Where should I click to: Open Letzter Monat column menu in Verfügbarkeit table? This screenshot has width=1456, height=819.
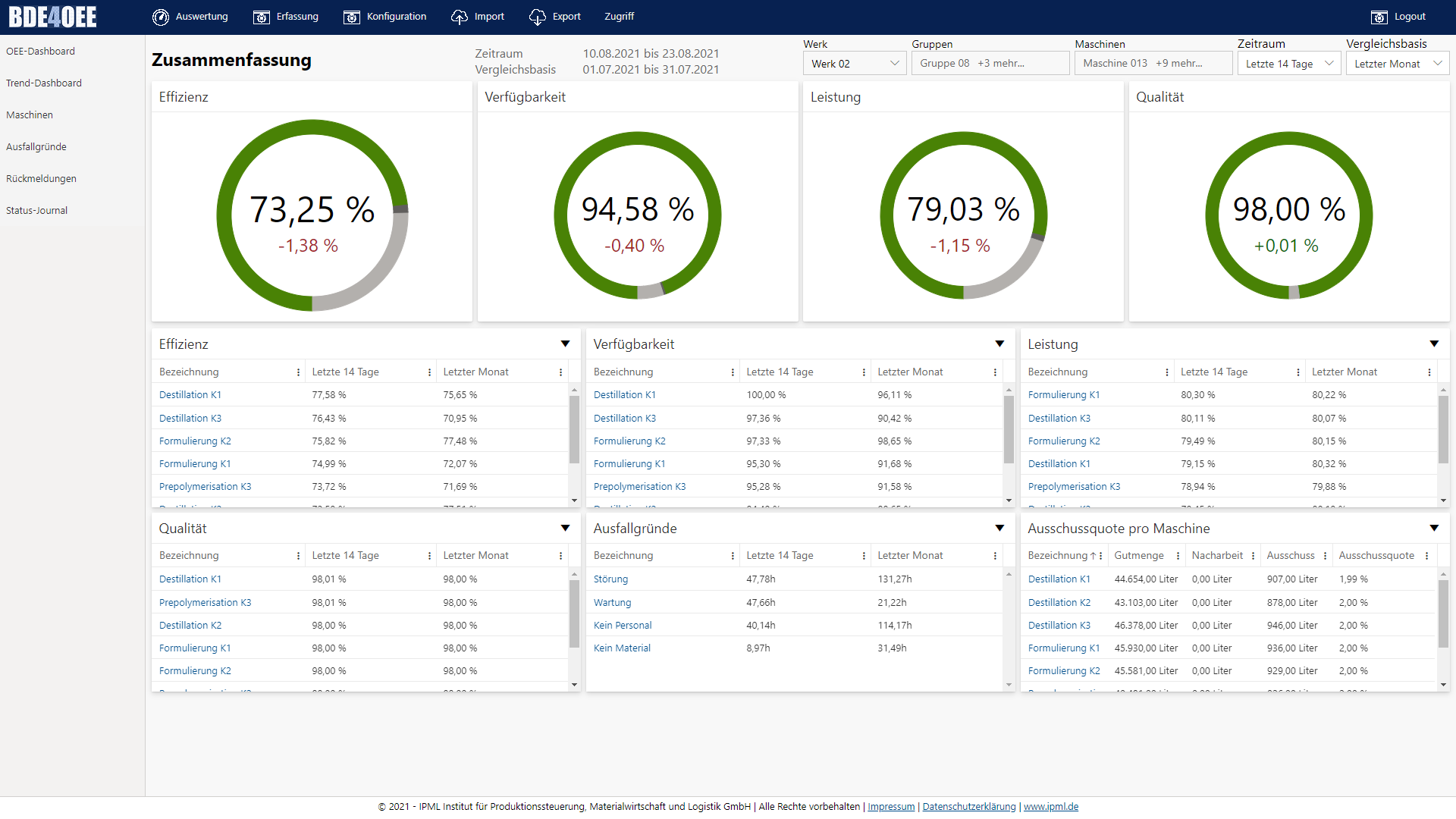pos(995,372)
